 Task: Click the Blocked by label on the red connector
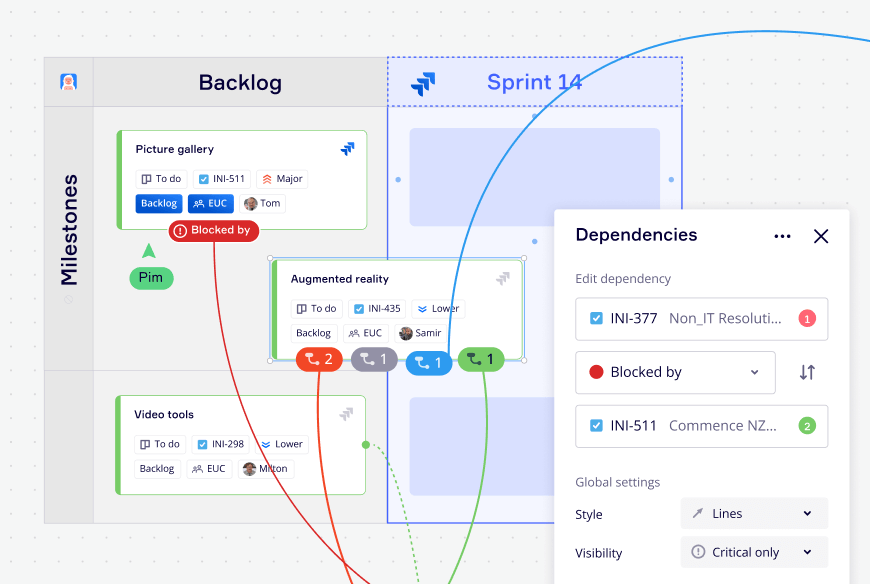213,229
